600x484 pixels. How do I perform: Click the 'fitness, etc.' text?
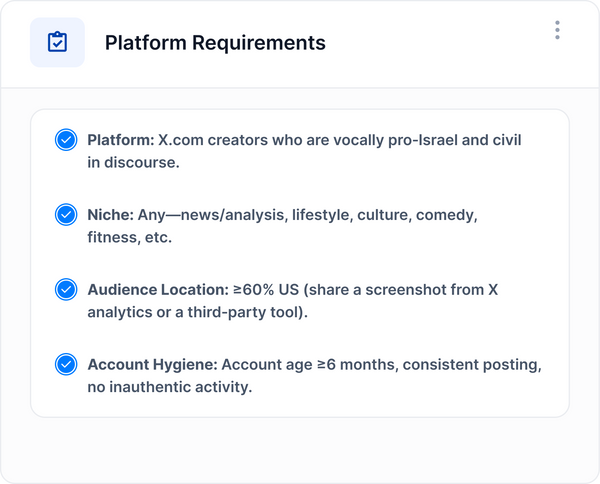tap(130, 237)
